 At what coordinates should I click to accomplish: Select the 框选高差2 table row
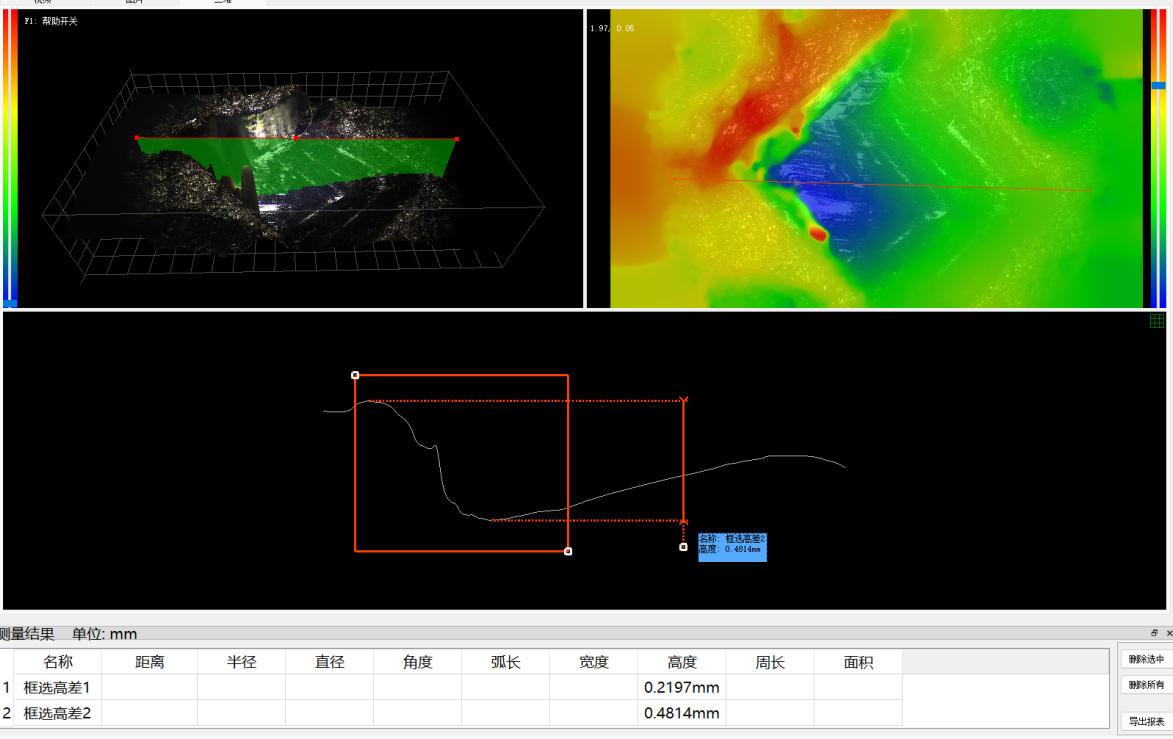point(57,713)
